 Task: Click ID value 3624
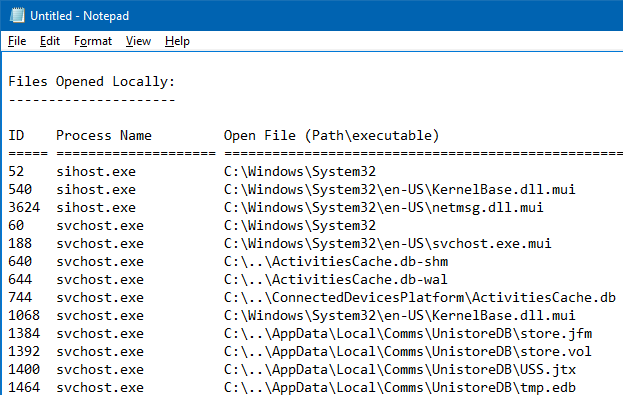(24, 207)
